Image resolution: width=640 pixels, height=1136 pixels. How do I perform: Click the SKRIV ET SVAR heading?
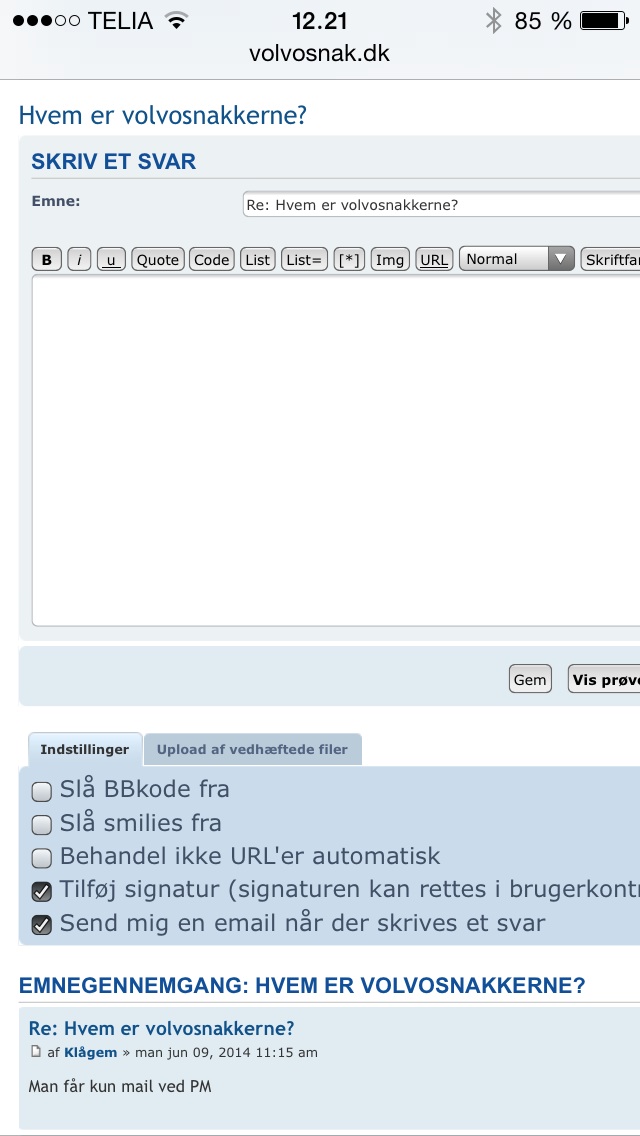(113, 162)
